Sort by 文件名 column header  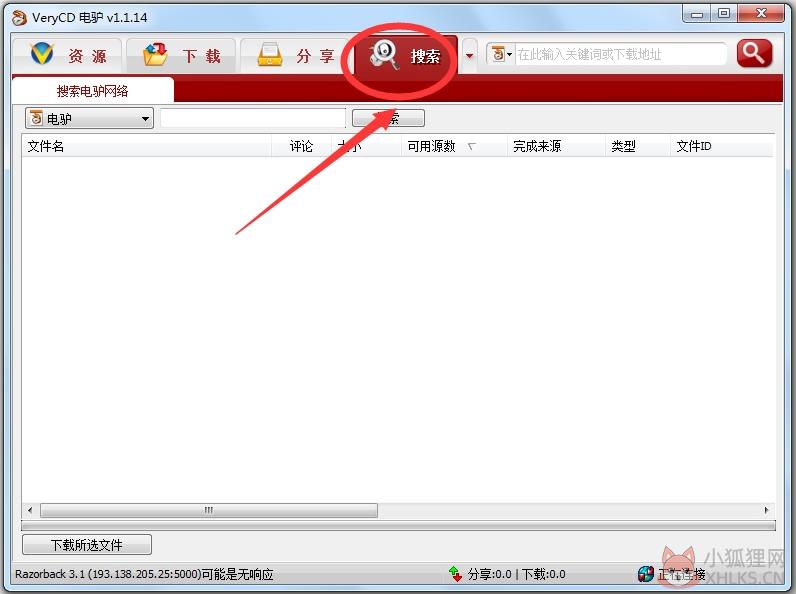[x=147, y=146]
